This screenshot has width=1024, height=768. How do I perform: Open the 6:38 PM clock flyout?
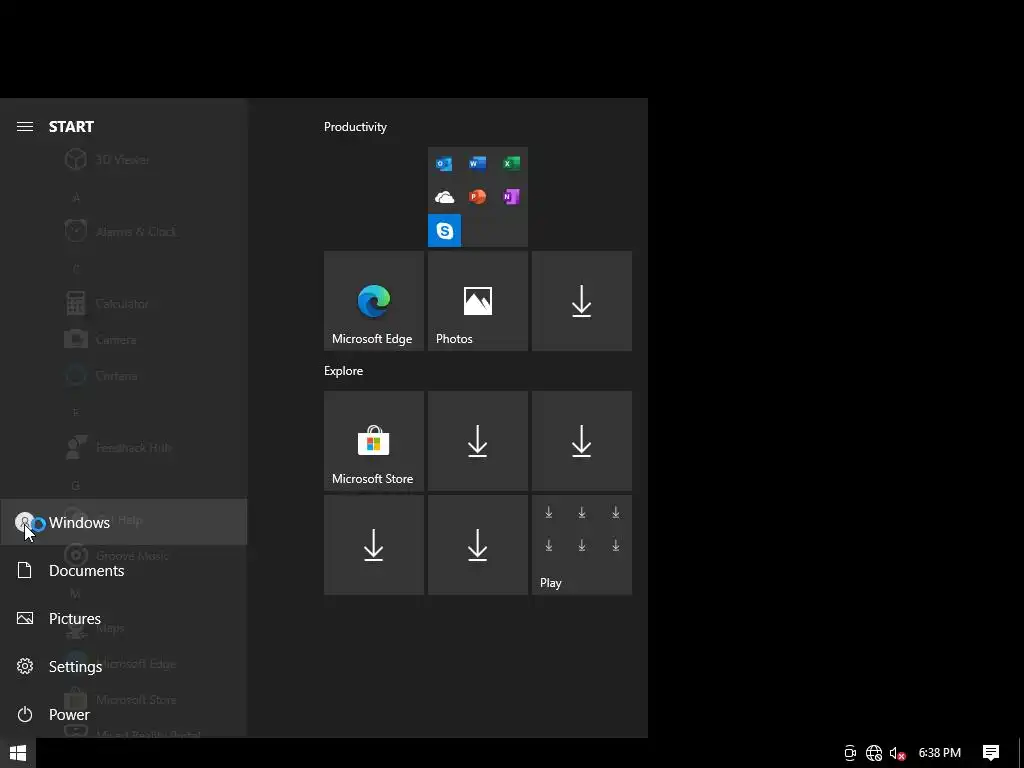[940, 753]
